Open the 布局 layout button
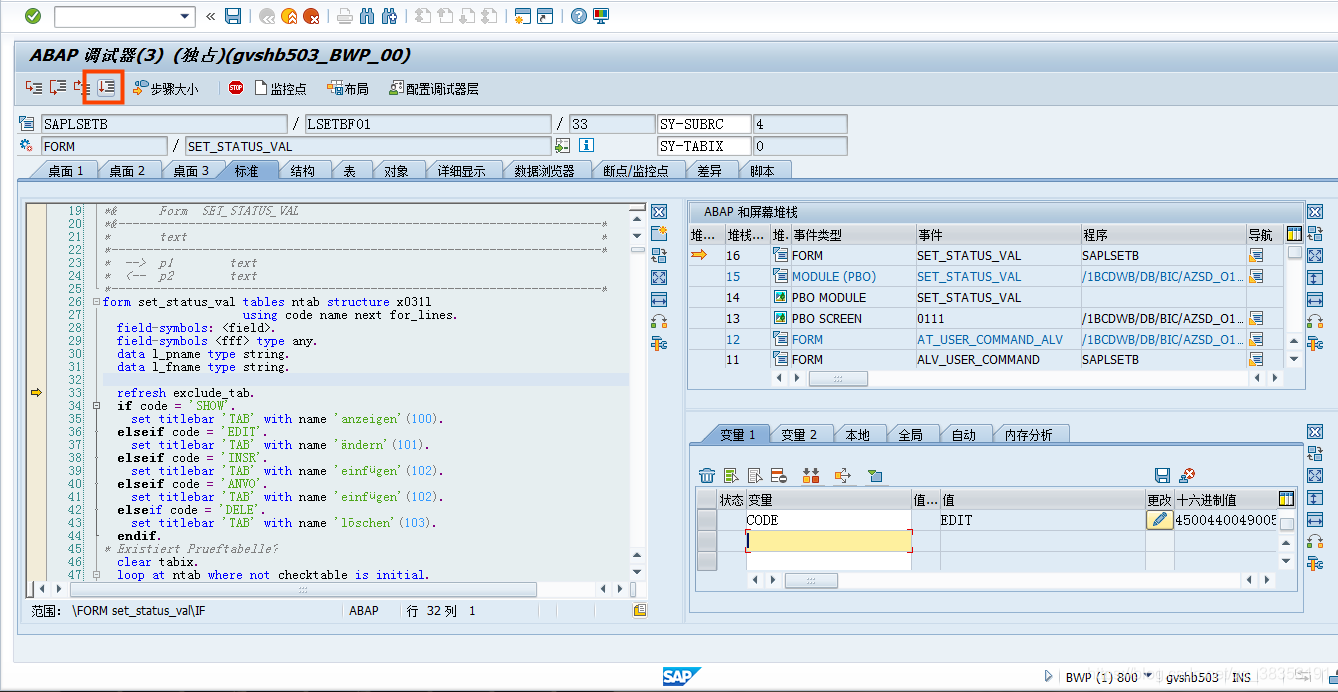The image size is (1338, 692). (x=347, y=89)
